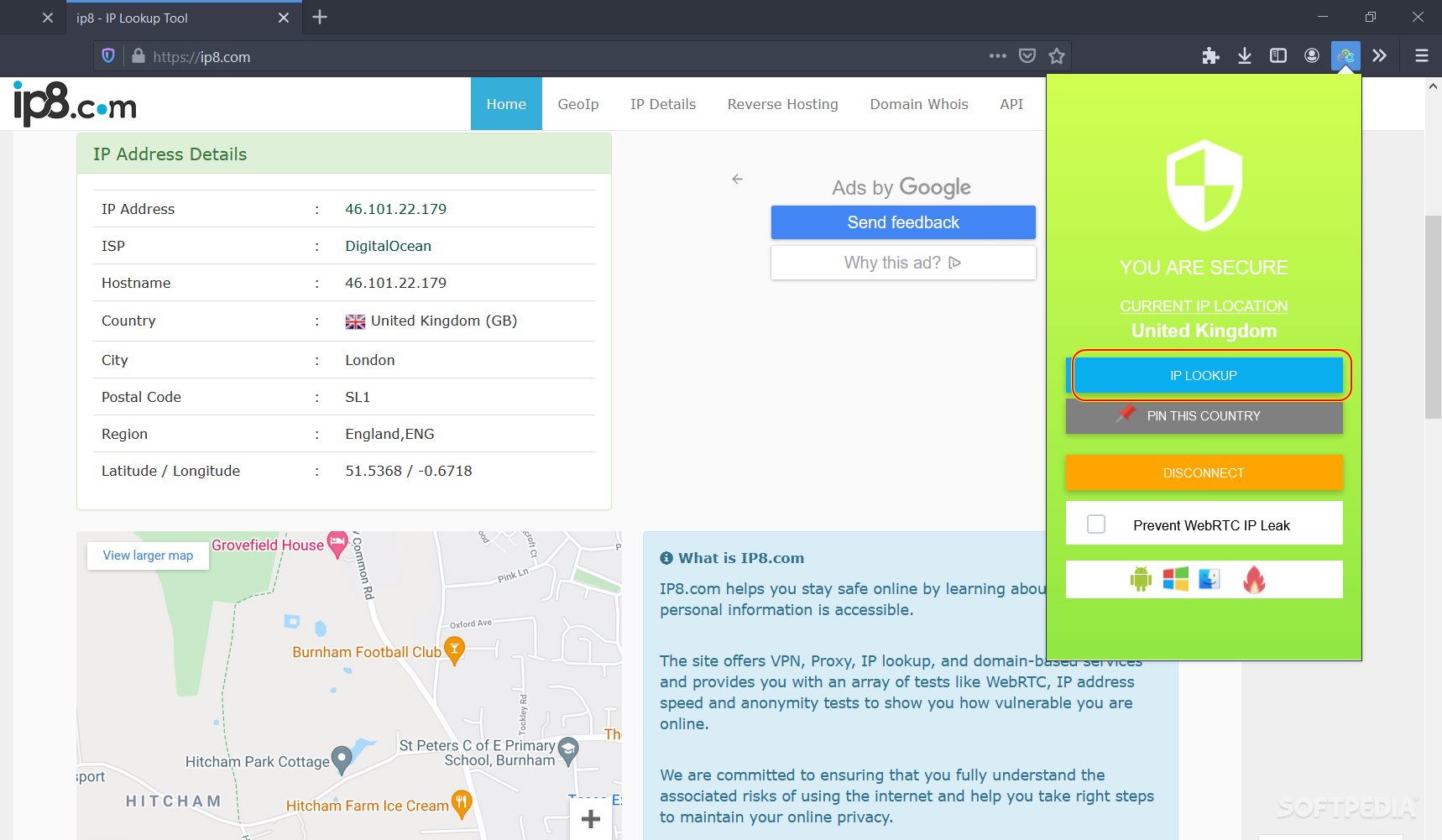Open the Reverse Hosting navigation item
Screen dimensions: 1442x840
click(x=783, y=104)
